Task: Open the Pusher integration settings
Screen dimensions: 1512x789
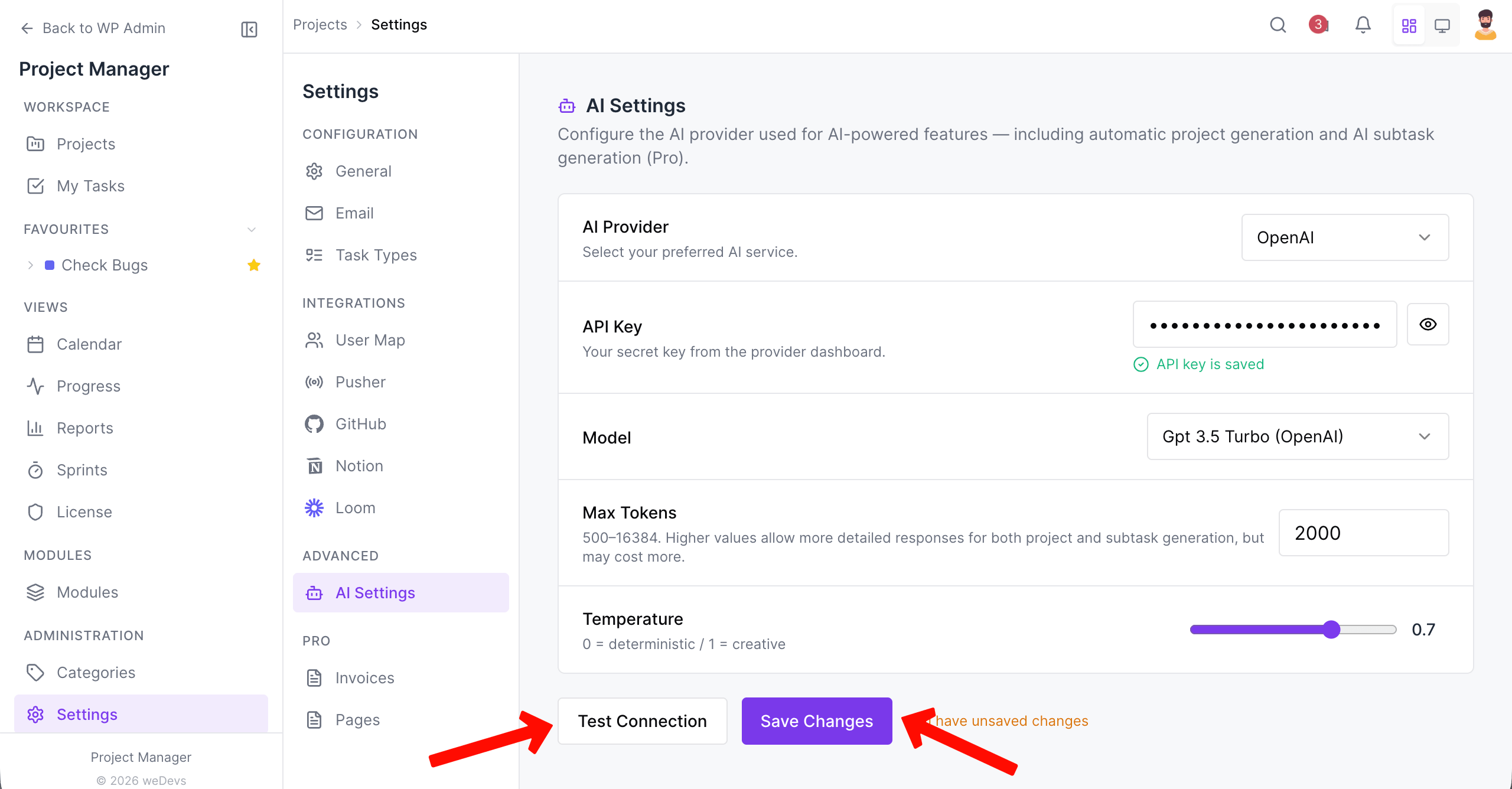Action: pos(360,382)
